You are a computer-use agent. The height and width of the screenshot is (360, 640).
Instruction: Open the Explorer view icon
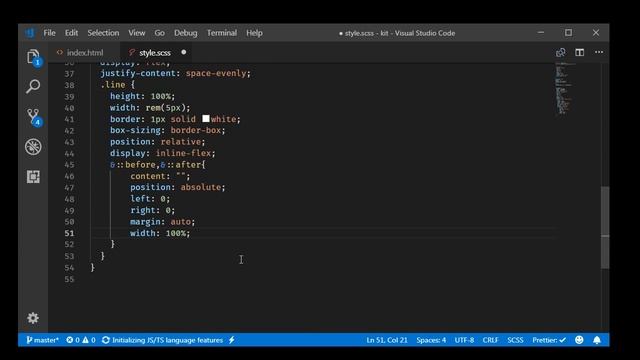pos(33,57)
